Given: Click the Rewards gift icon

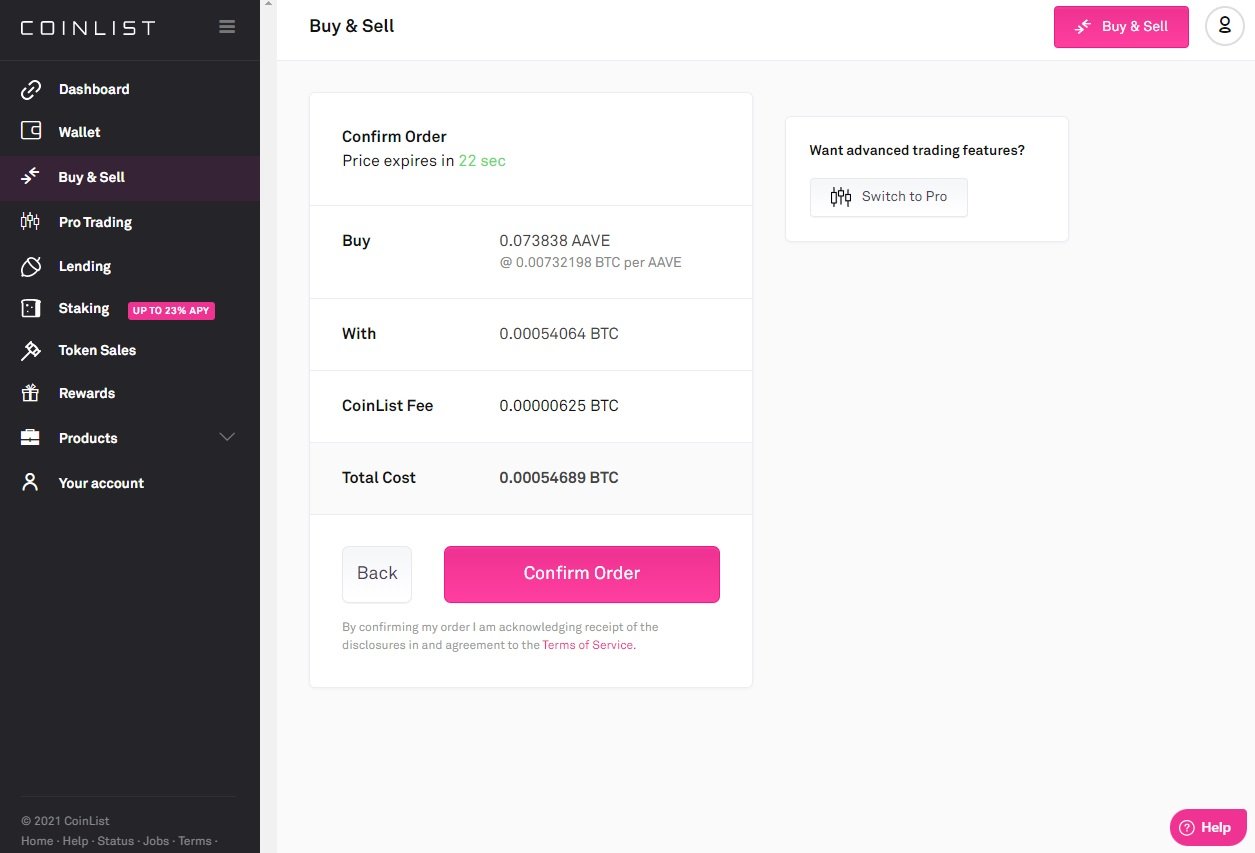Looking at the screenshot, I should tap(31, 393).
